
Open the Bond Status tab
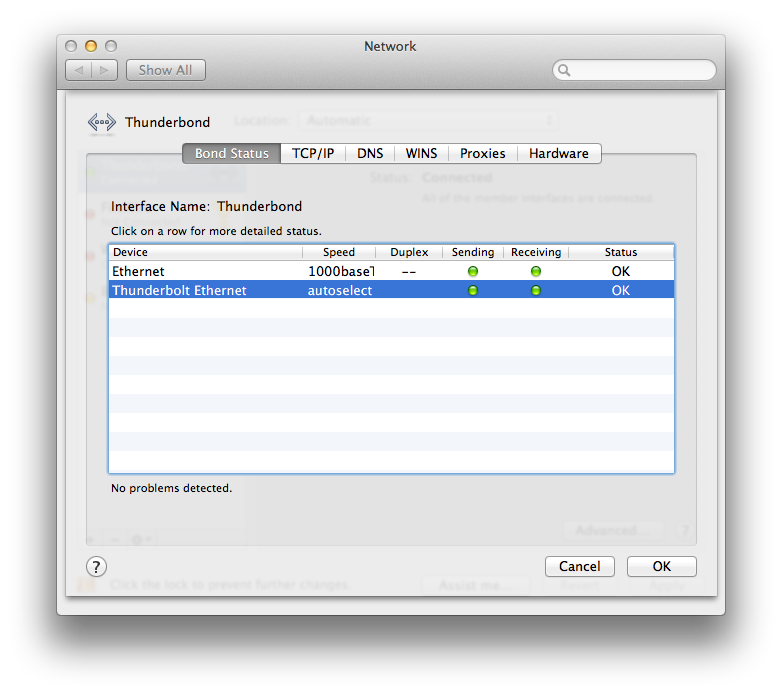[231, 154]
